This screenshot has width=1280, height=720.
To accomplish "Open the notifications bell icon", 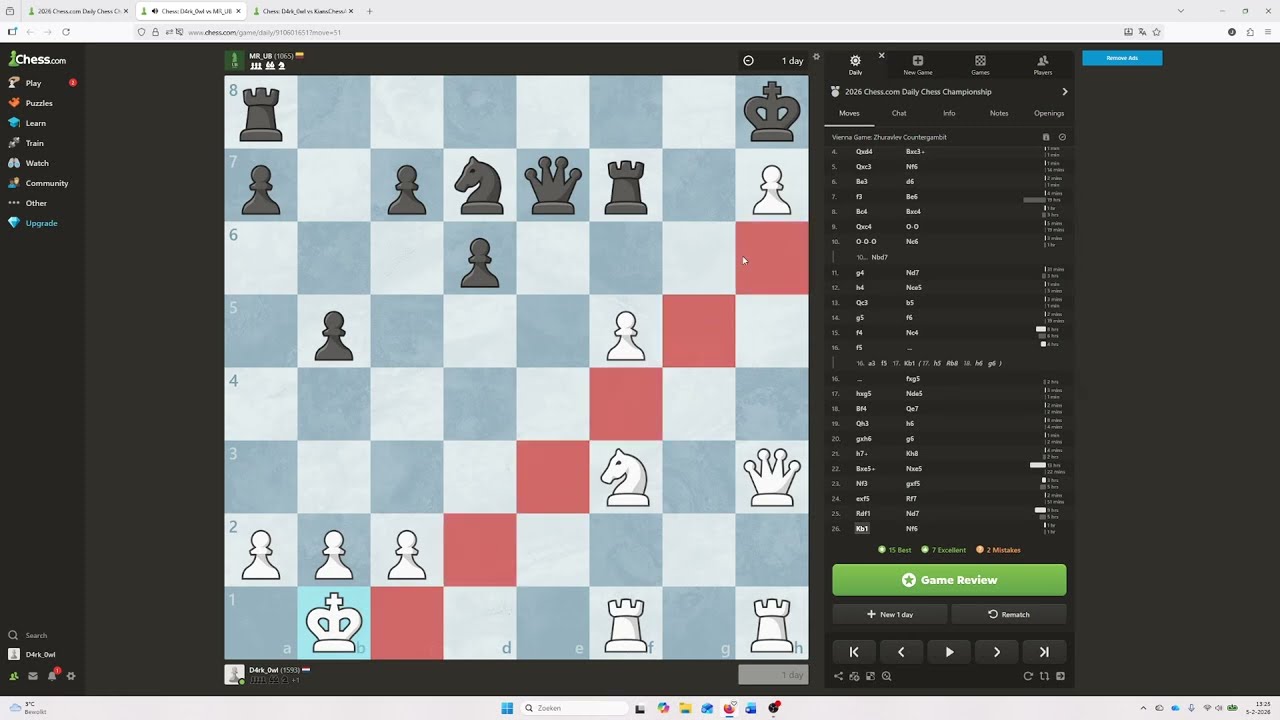I will tap(52, 676).
